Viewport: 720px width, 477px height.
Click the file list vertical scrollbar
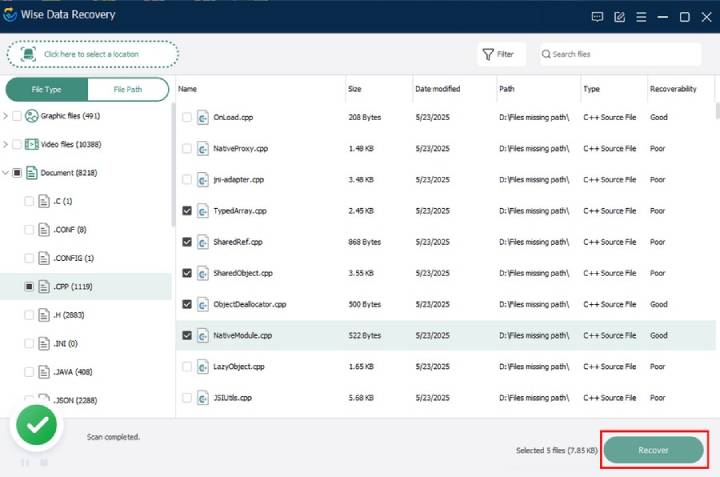tap(717, 110)
